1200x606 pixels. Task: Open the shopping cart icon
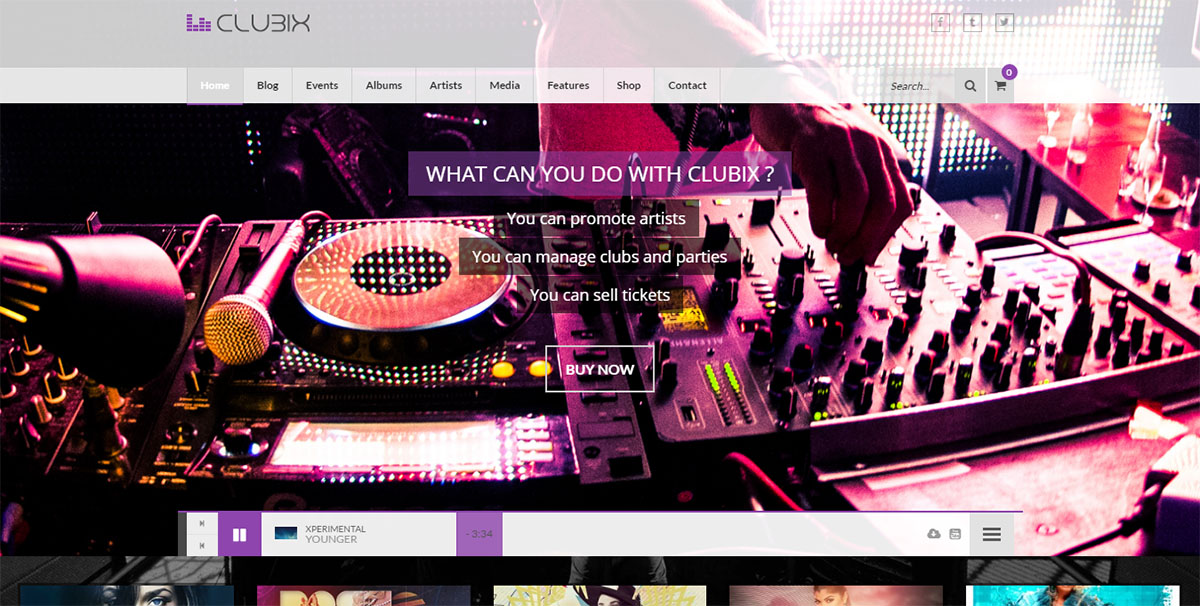pyautogui.click(x=1000, y=86)
